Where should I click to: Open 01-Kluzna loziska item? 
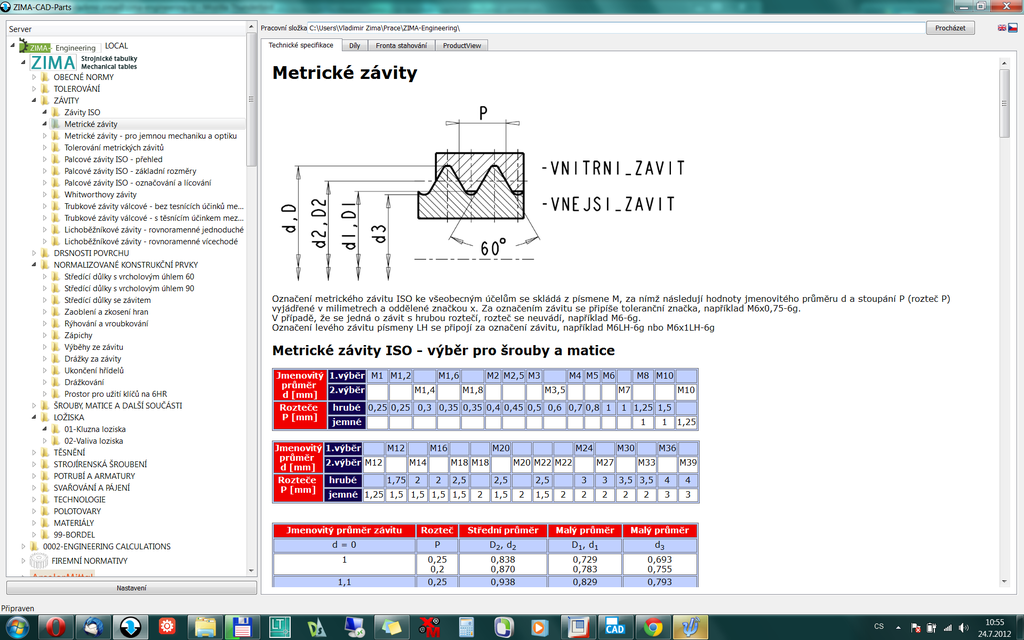coord(95,429)
